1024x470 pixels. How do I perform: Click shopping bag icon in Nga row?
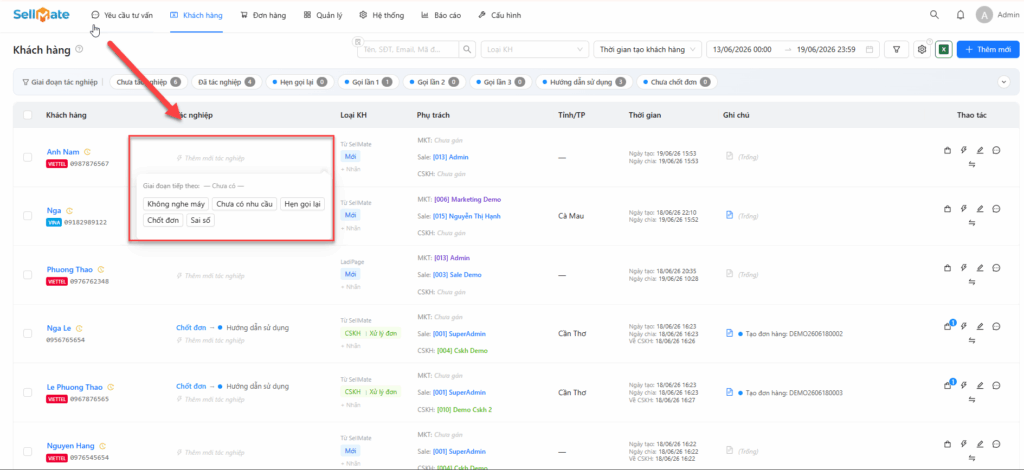coord(948,210)
